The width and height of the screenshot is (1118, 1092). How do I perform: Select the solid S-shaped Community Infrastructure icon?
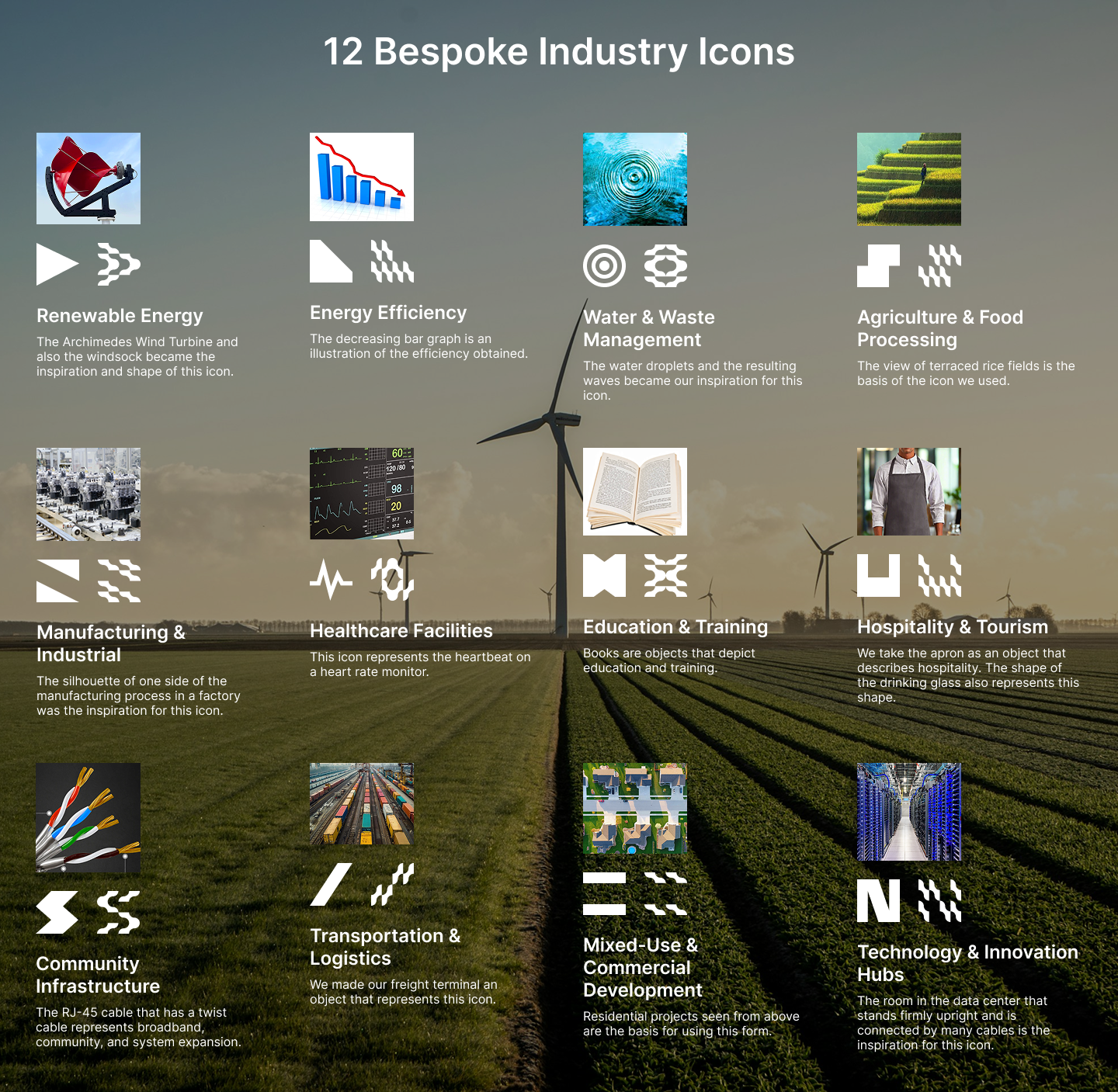tap(57, 912)
